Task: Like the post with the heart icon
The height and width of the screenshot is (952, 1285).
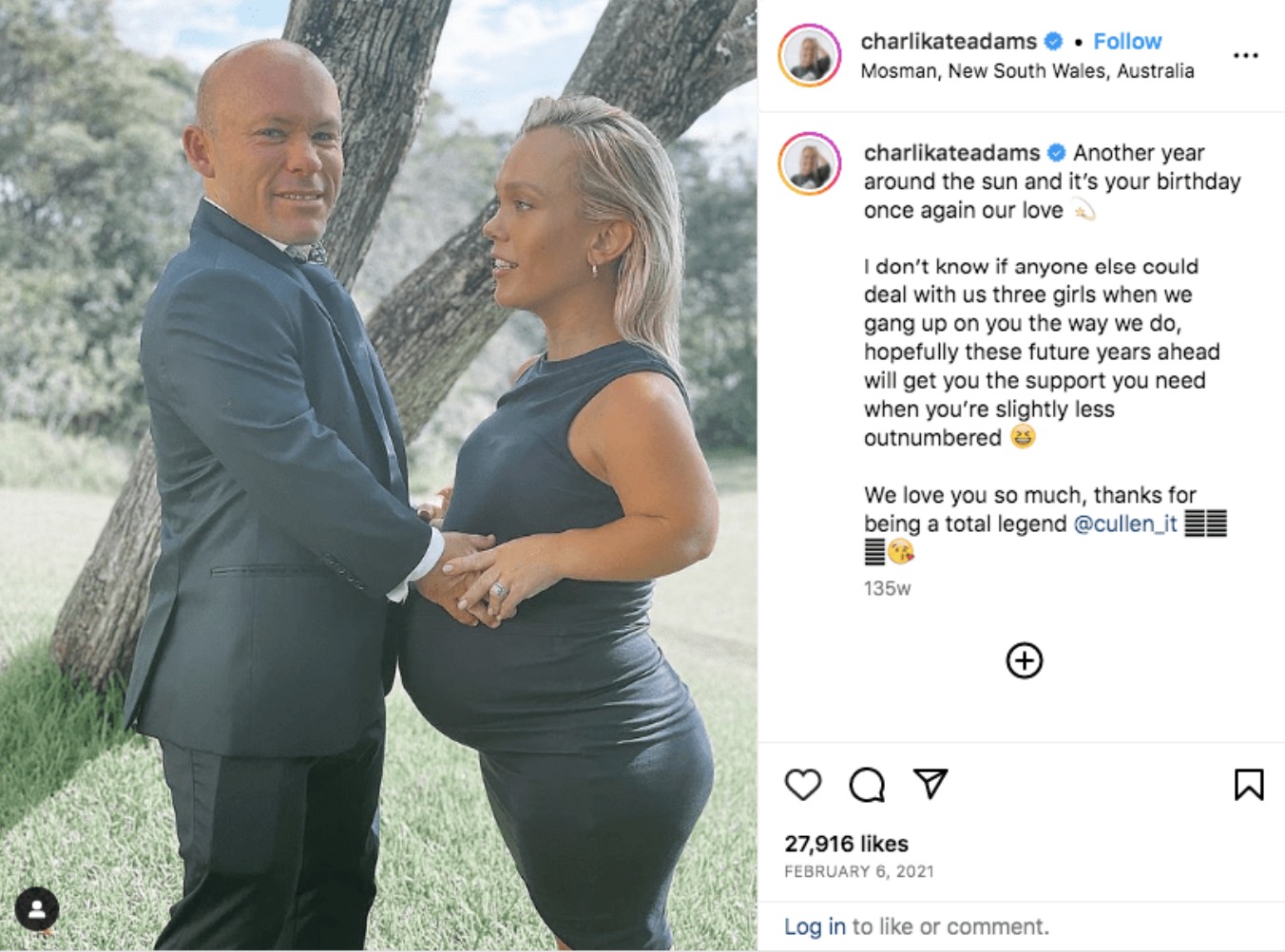Action: tap(803, 785)
